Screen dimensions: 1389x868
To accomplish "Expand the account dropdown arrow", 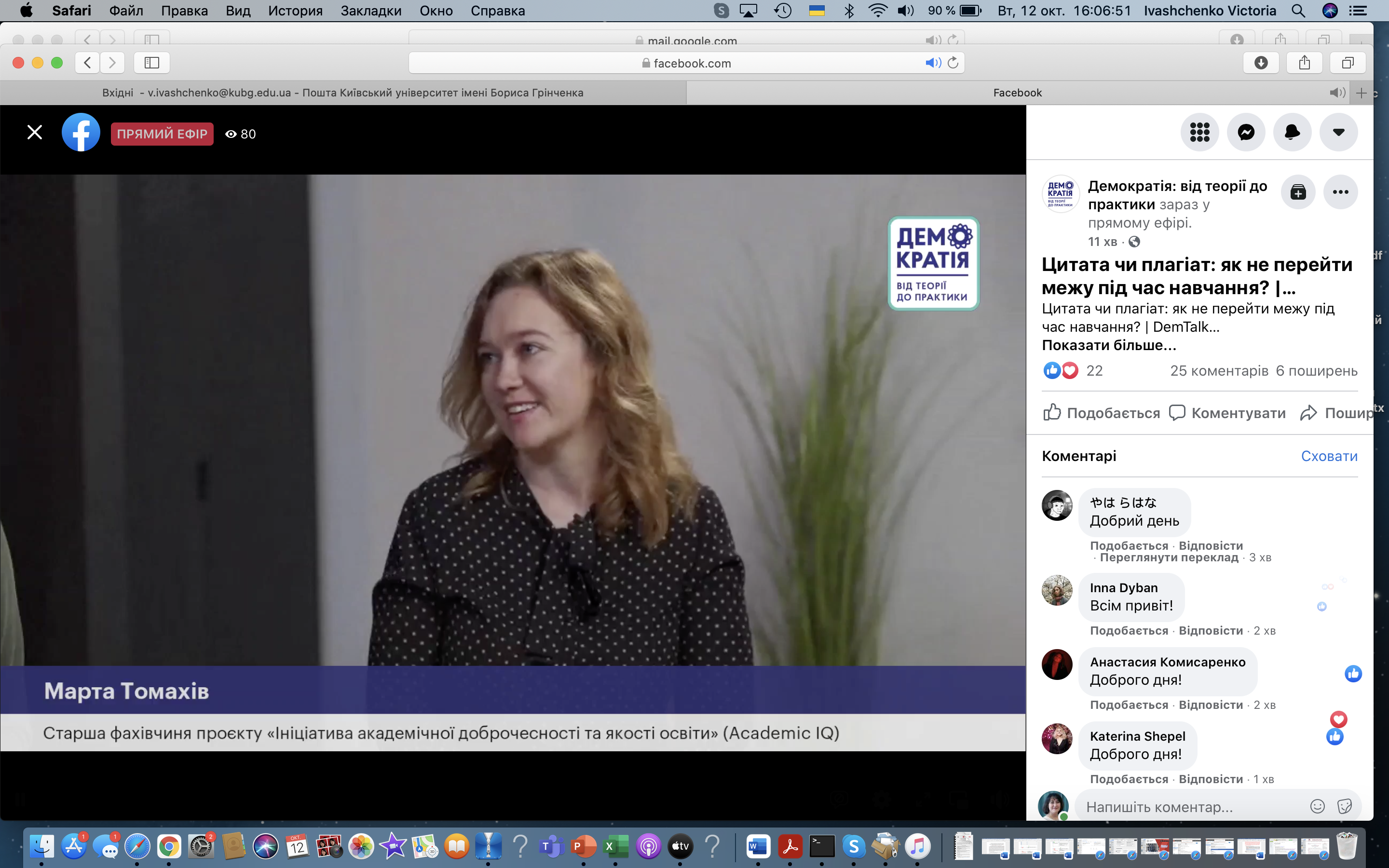I will point(1338,133).
